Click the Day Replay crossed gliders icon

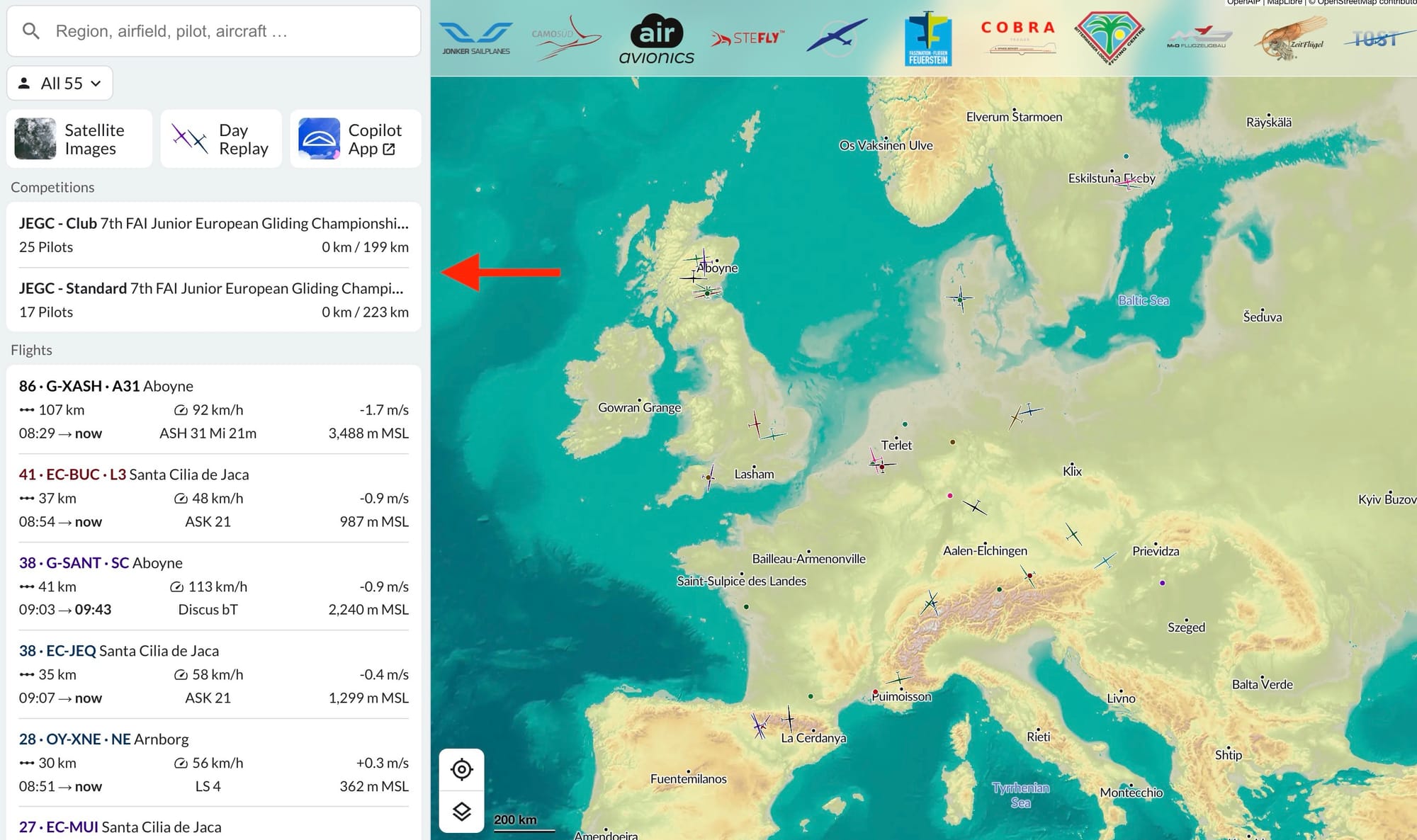click(x=190, y=139)
